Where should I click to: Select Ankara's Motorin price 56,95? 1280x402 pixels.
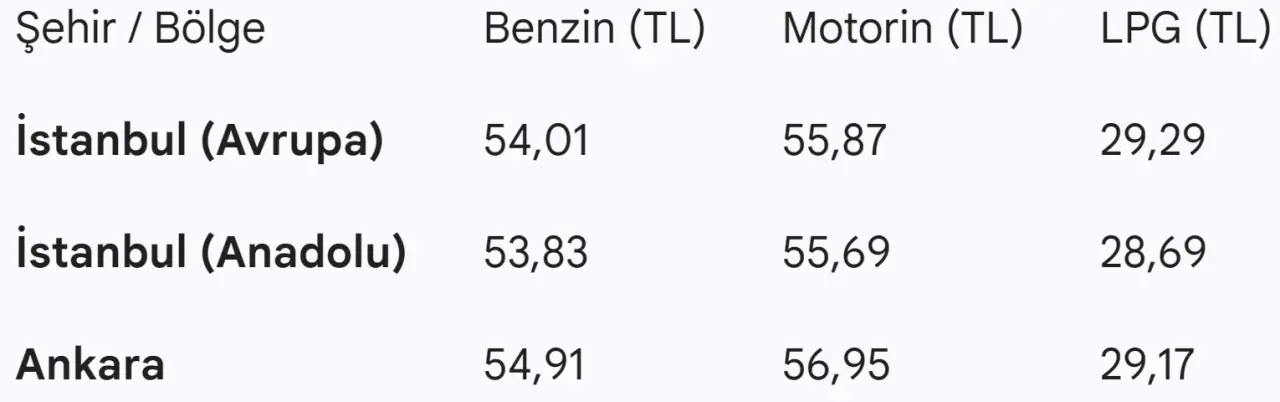[836, 365]
